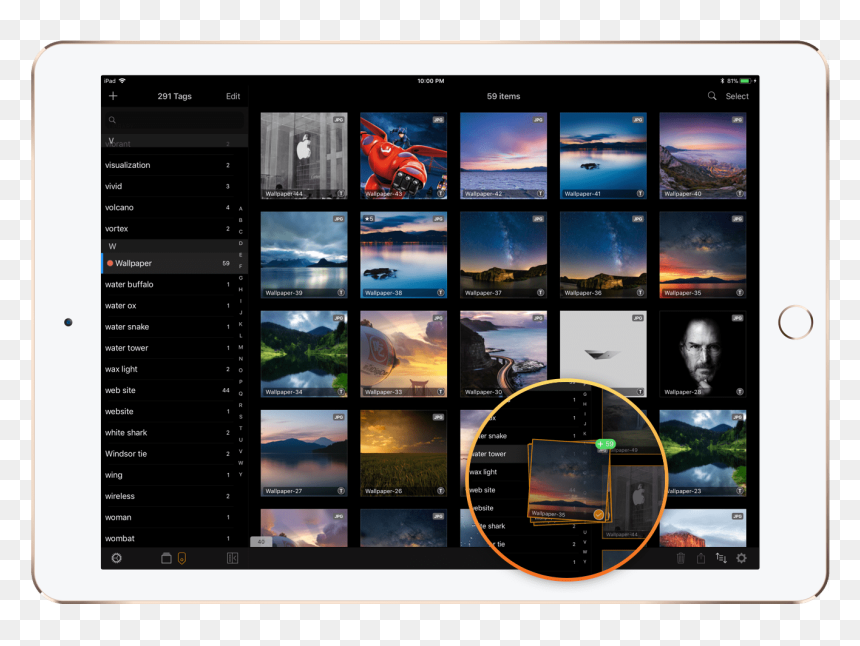Open the Wallpaper-42 thumbnail
The width and height of the screenshot is (860, 646).
503,156
